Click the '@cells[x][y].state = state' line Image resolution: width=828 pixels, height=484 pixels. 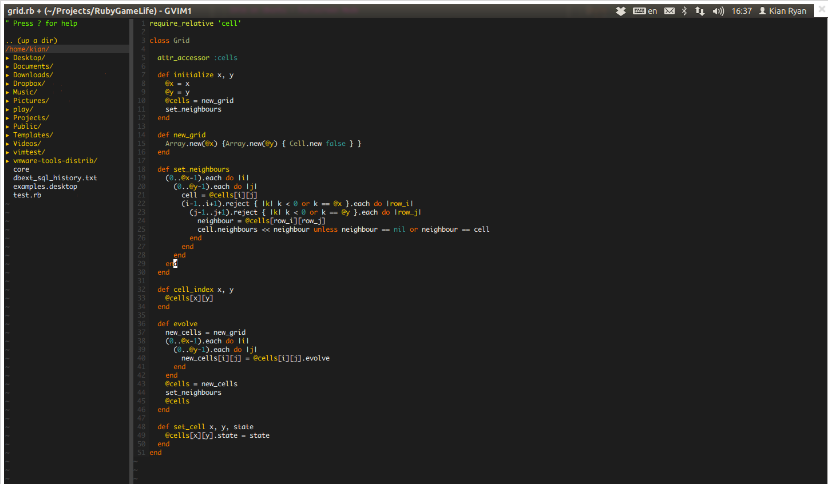(x=217, y=435)
